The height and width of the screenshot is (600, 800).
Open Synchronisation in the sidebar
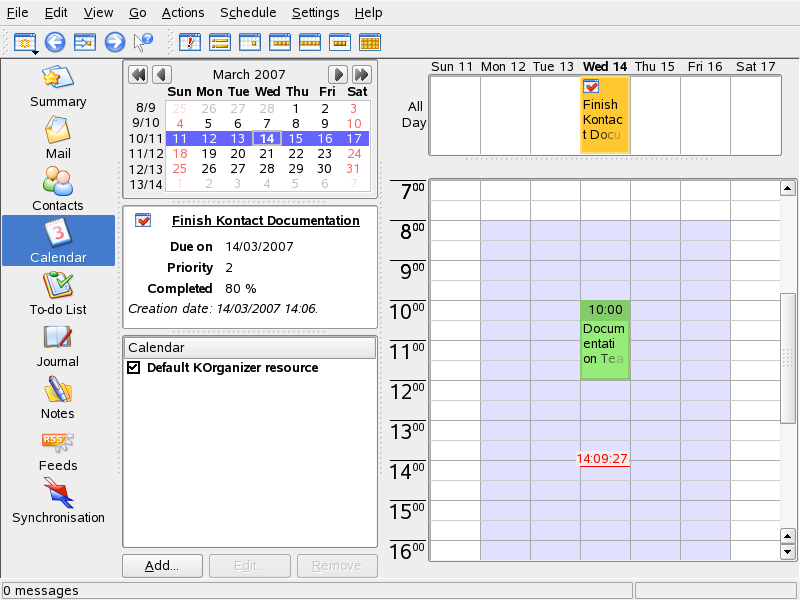(58, 502)
